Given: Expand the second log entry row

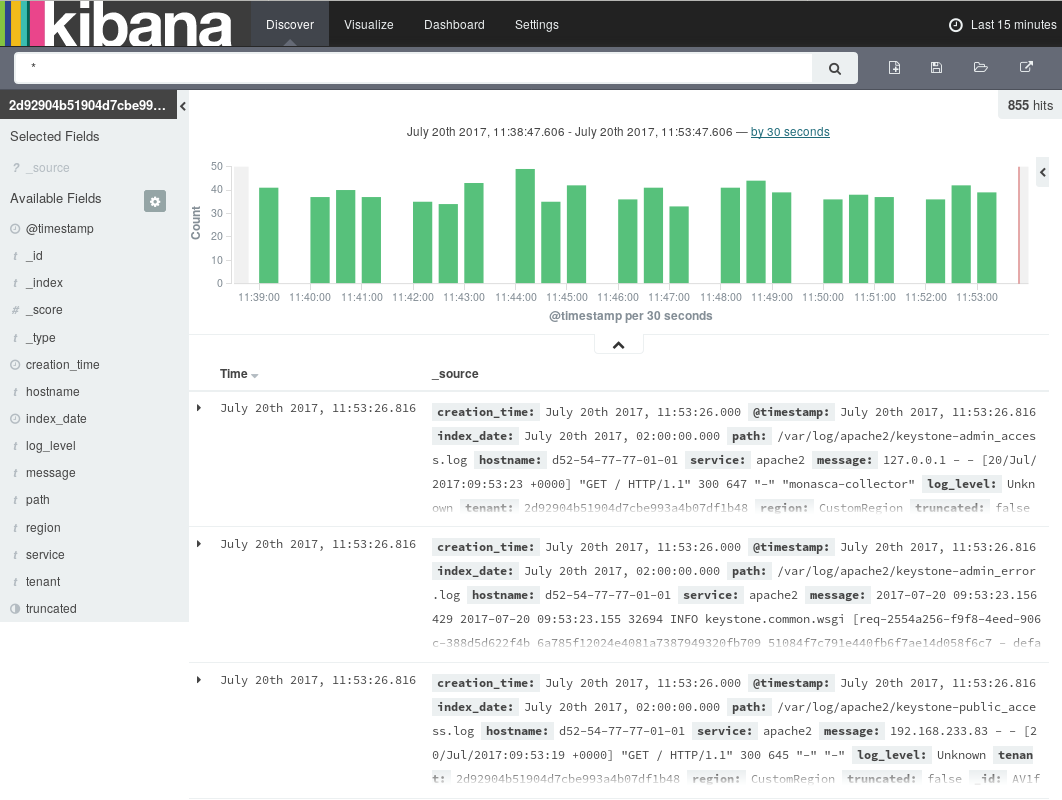Looking at the screenshot, I should (x=199, y=544).
